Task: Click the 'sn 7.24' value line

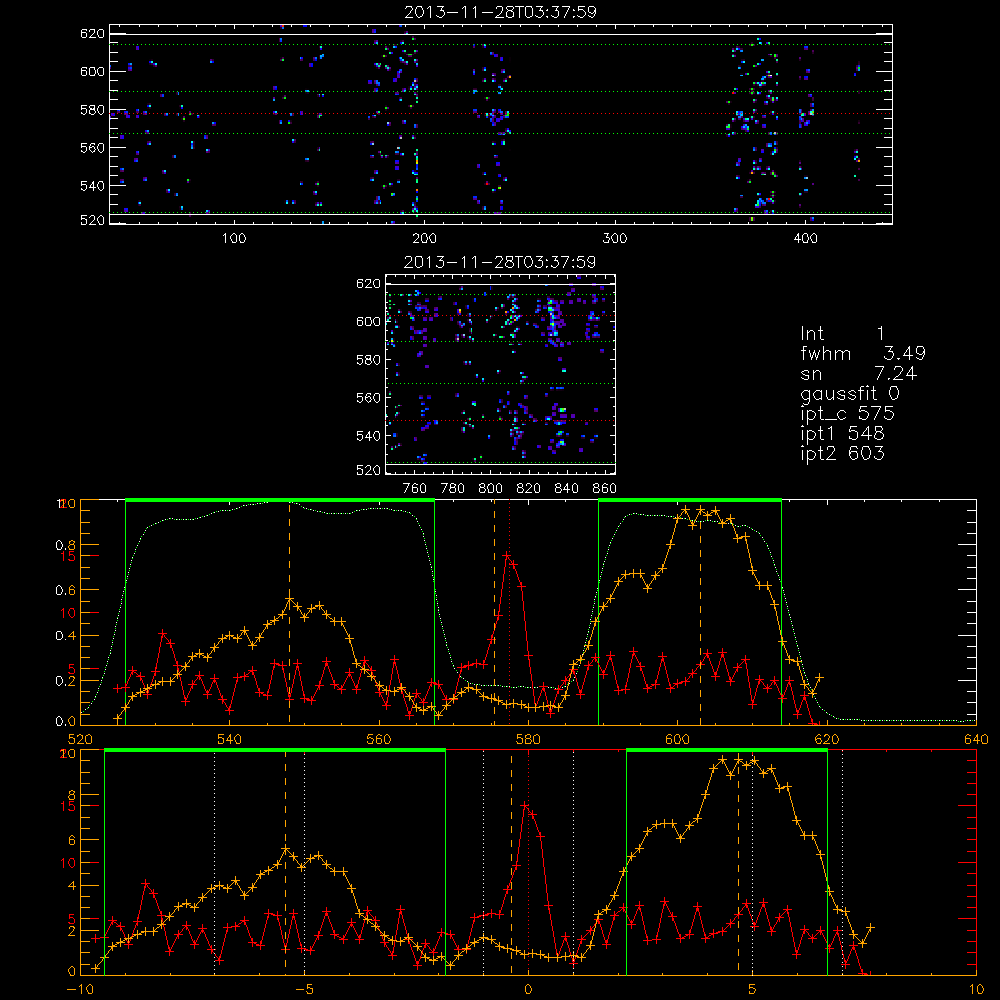Action: pos(858,373)
